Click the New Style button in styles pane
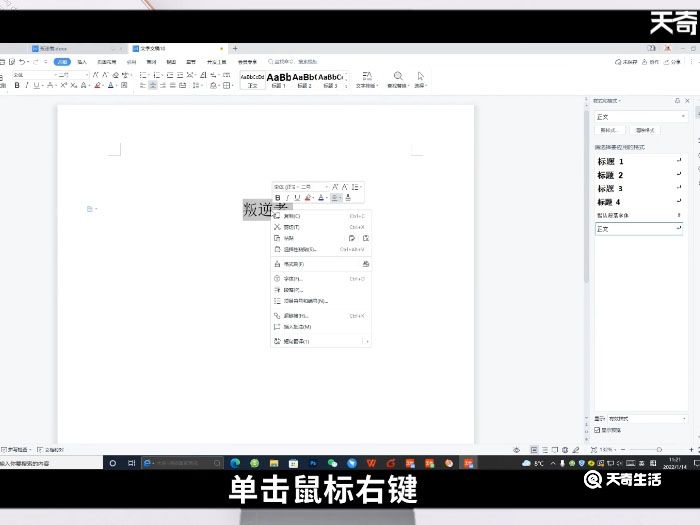This screenshot has width=700, height=525. [610, 130]
